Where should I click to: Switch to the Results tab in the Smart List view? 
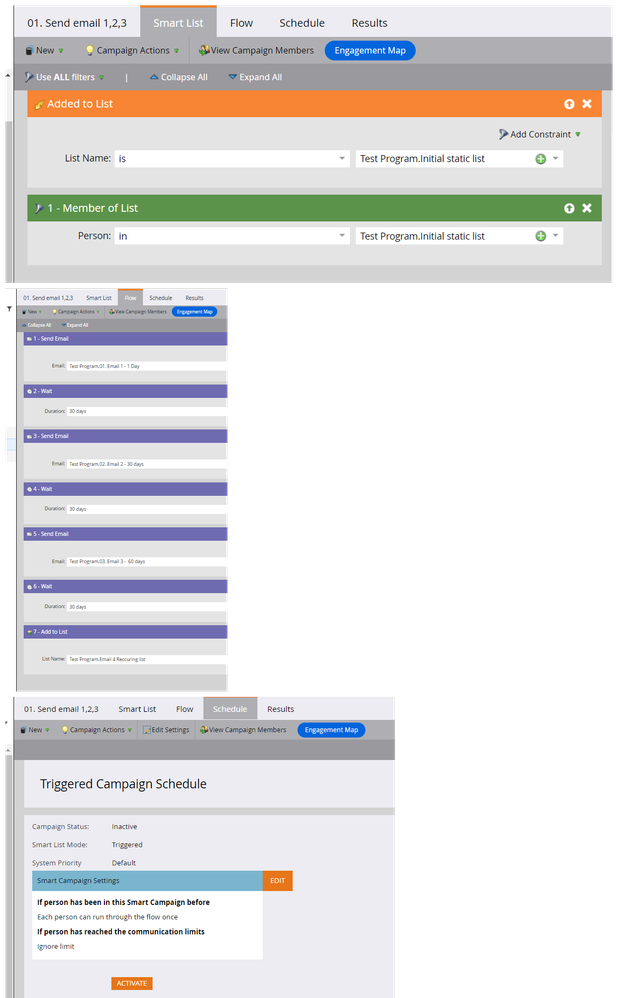click(369, 23)
